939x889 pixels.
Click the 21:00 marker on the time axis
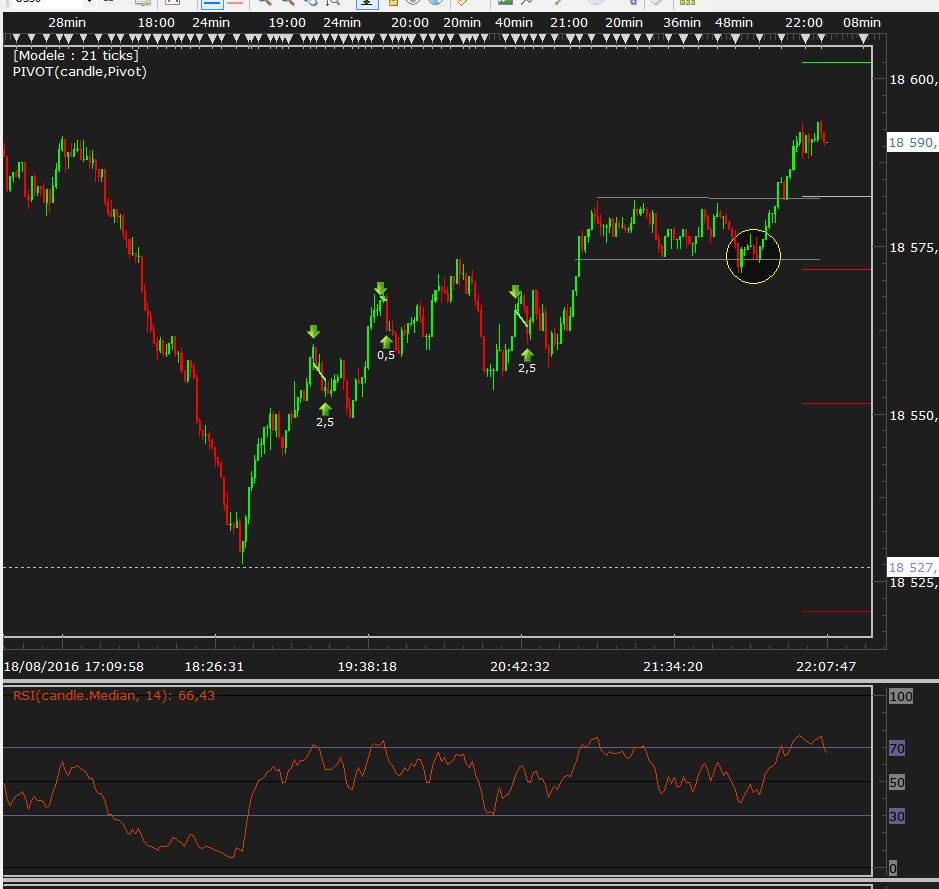click(x=568, y=23)
